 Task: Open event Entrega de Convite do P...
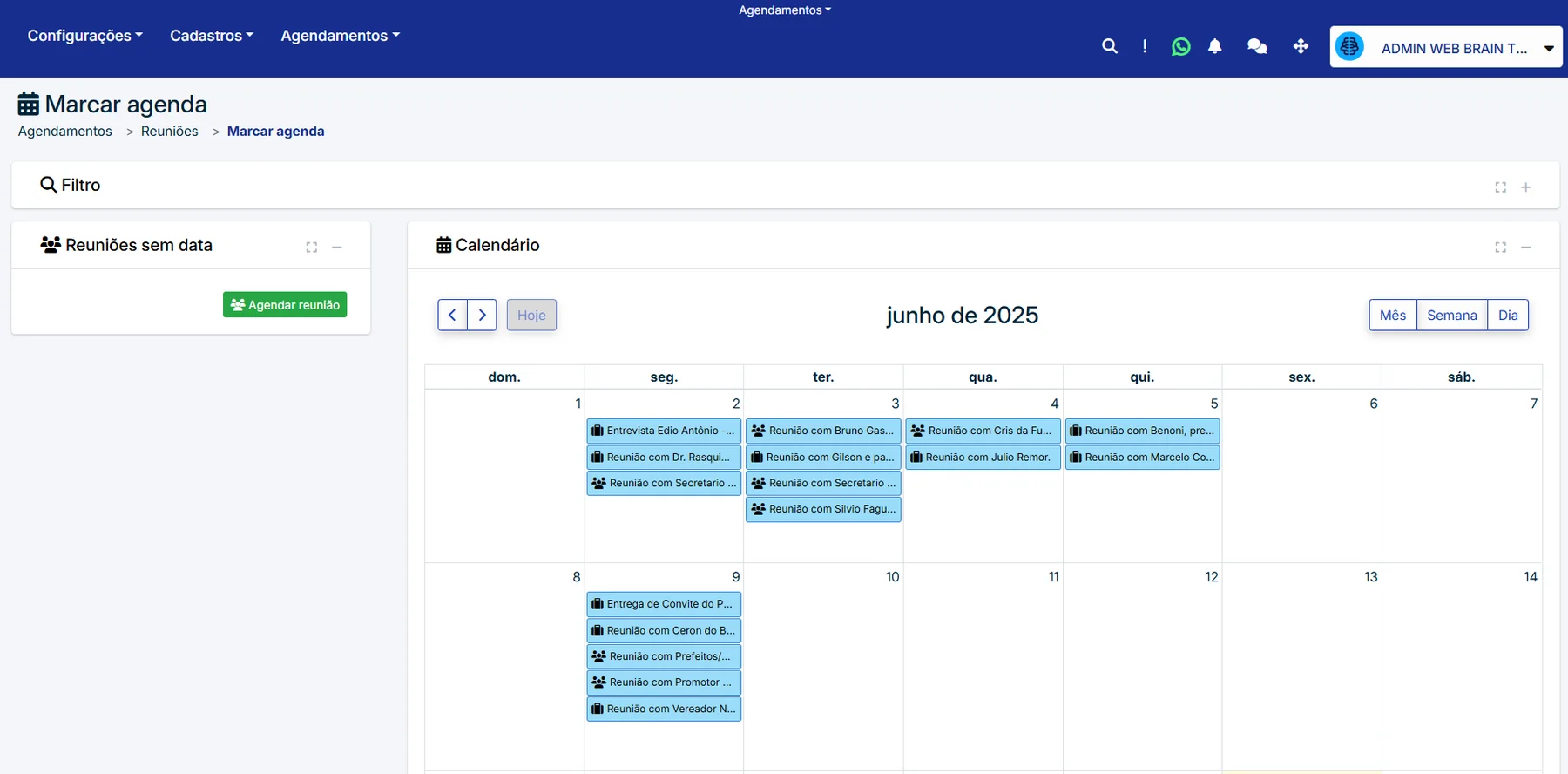pyautogui.click(x=664, y=604)
